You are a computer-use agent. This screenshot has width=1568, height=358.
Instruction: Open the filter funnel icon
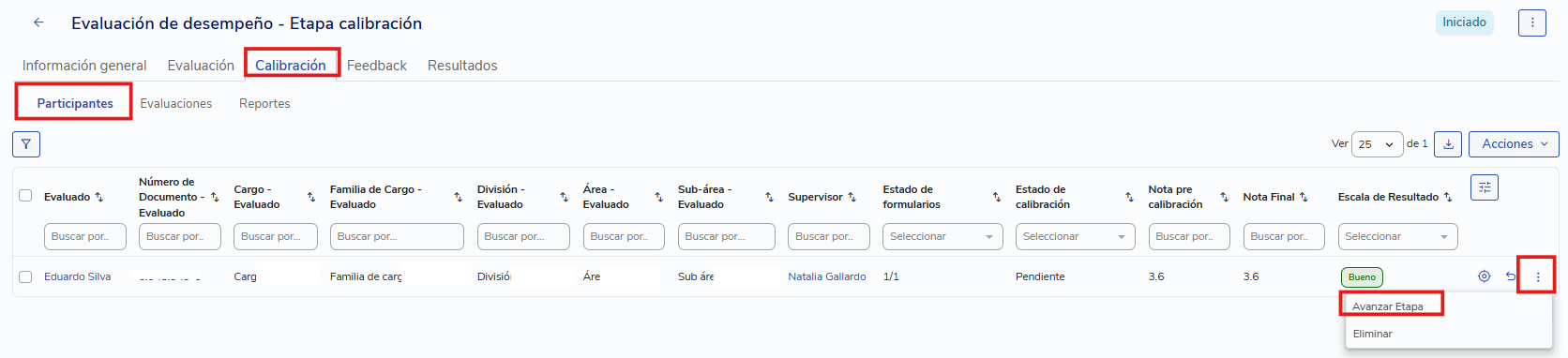(x=26, y=144)
